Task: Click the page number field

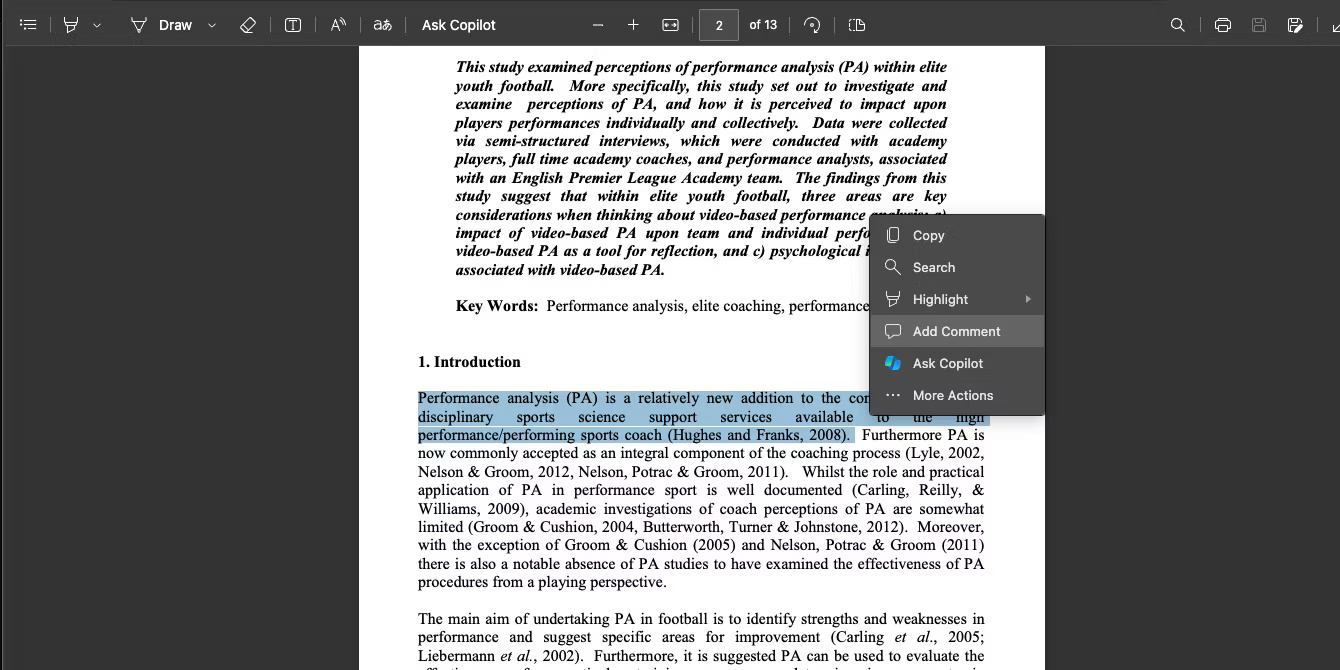Action: point(719,25)
